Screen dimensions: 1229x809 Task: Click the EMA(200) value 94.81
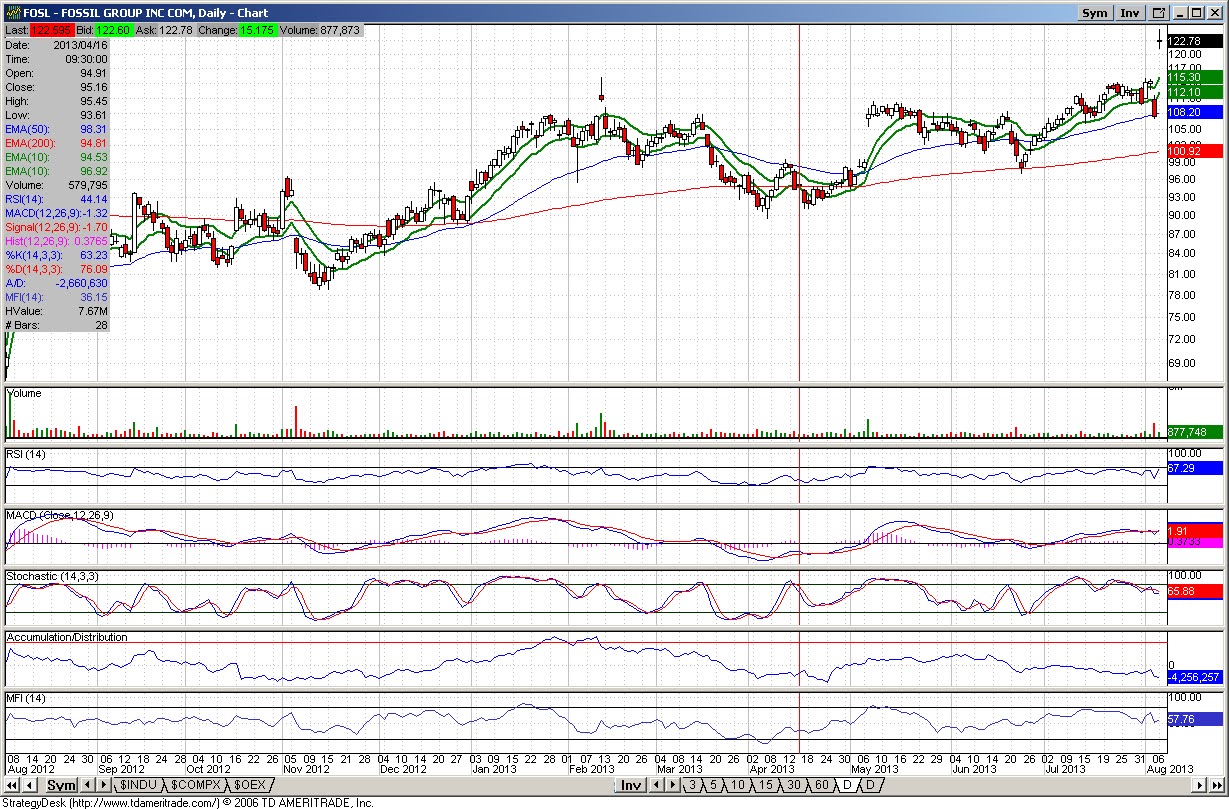click(93, 143)
